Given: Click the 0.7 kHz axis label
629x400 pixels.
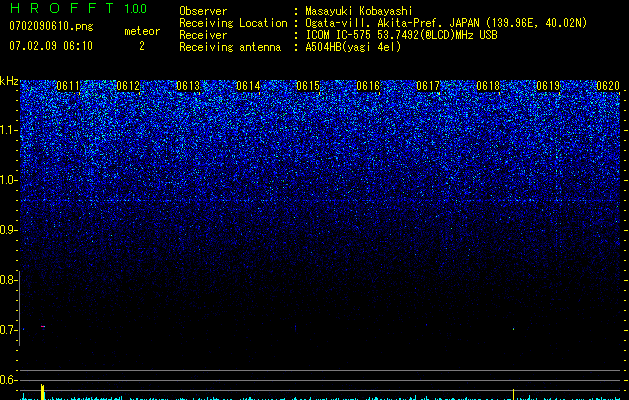Looking at the screenshot, I should tap(8, 330).
